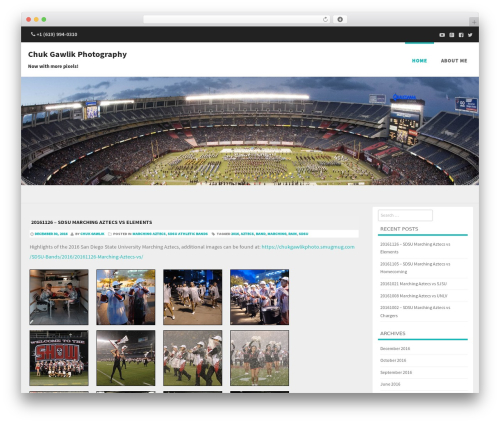Click the Archives sidebar heading
The width and height of the screenshot is (500, 423).
[393, 333]
